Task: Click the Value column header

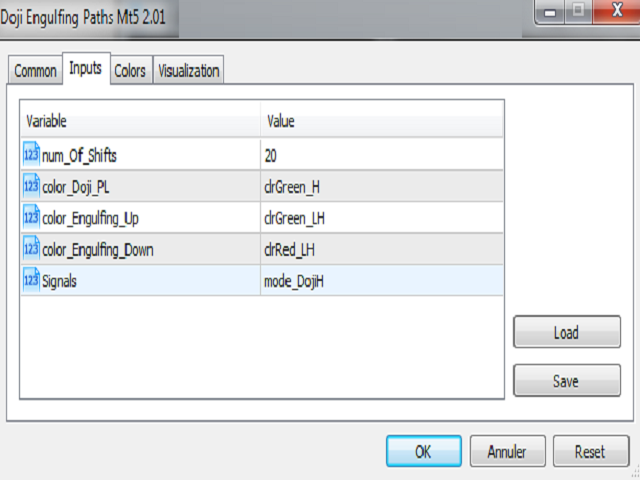Action: (x=382, y=121)
